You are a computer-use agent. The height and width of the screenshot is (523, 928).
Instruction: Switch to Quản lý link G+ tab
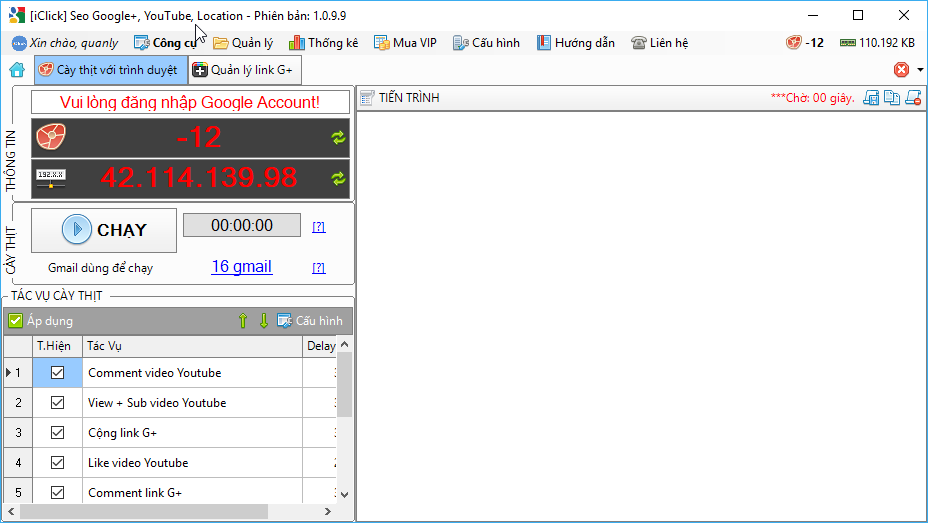pyautogui.click(x=245, y=70)
